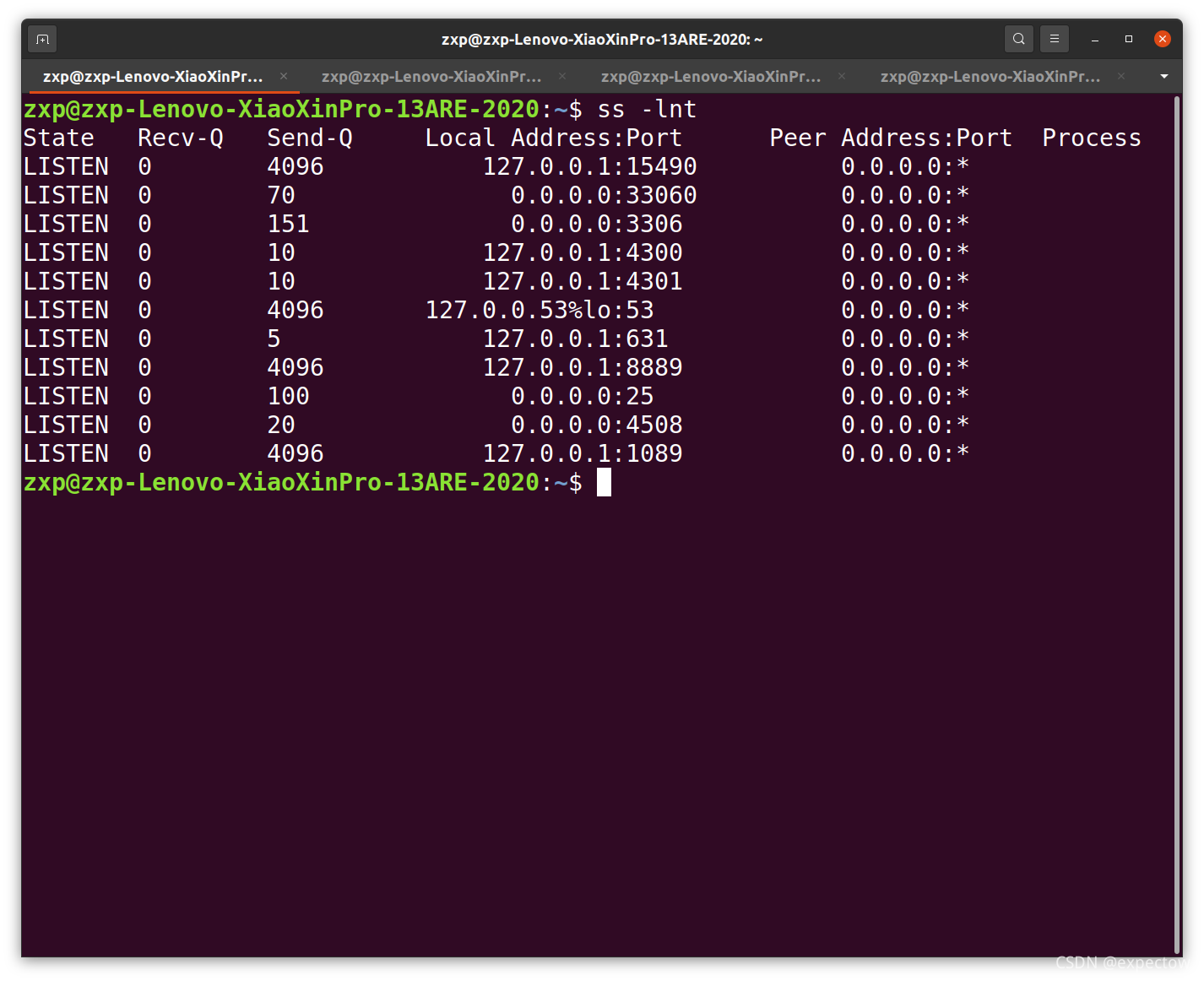
Task: Click the 'Peer Address:Port' column header
Action: pos(891,138)
